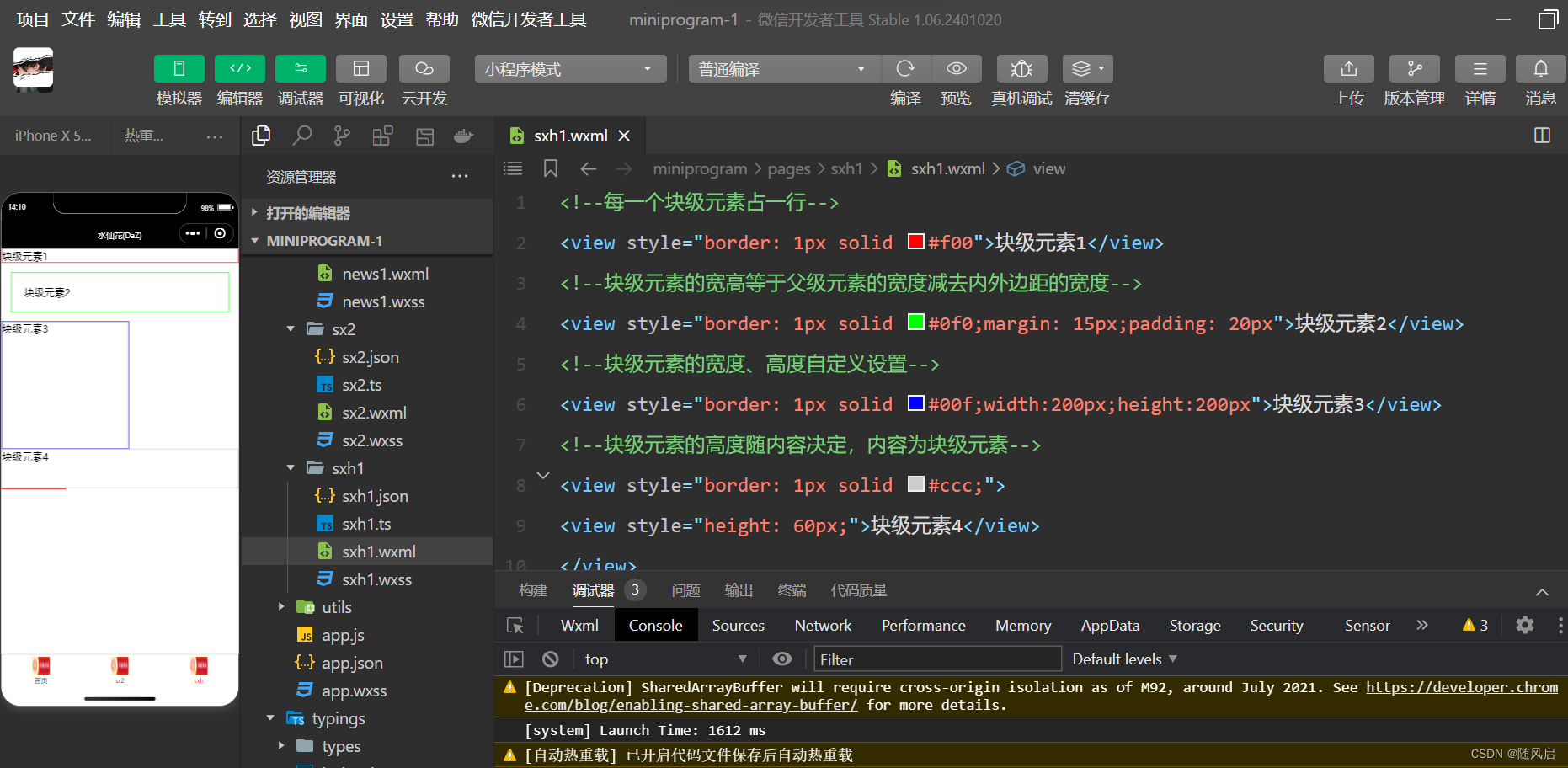
Task: Open the messages (消息) bell icon
Action: [x=1541, y=68]
